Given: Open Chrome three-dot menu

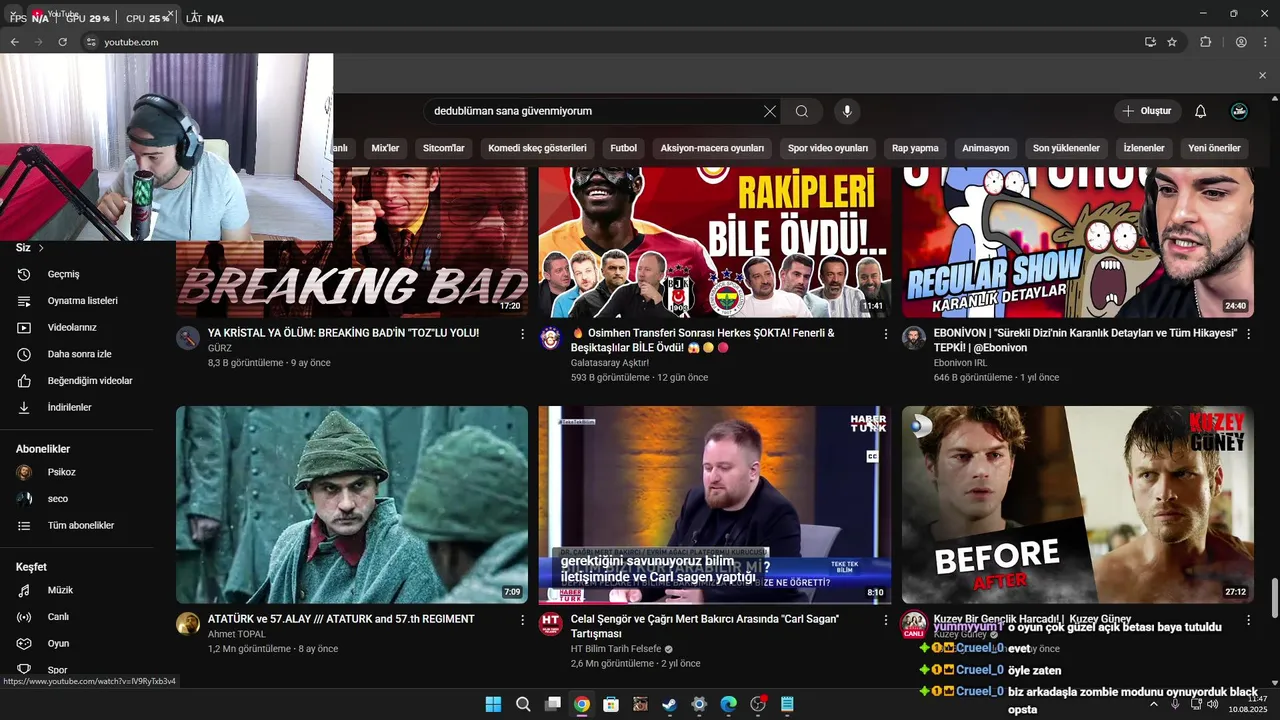Looking at the screenshot, I should click(x=1265, y=42).
